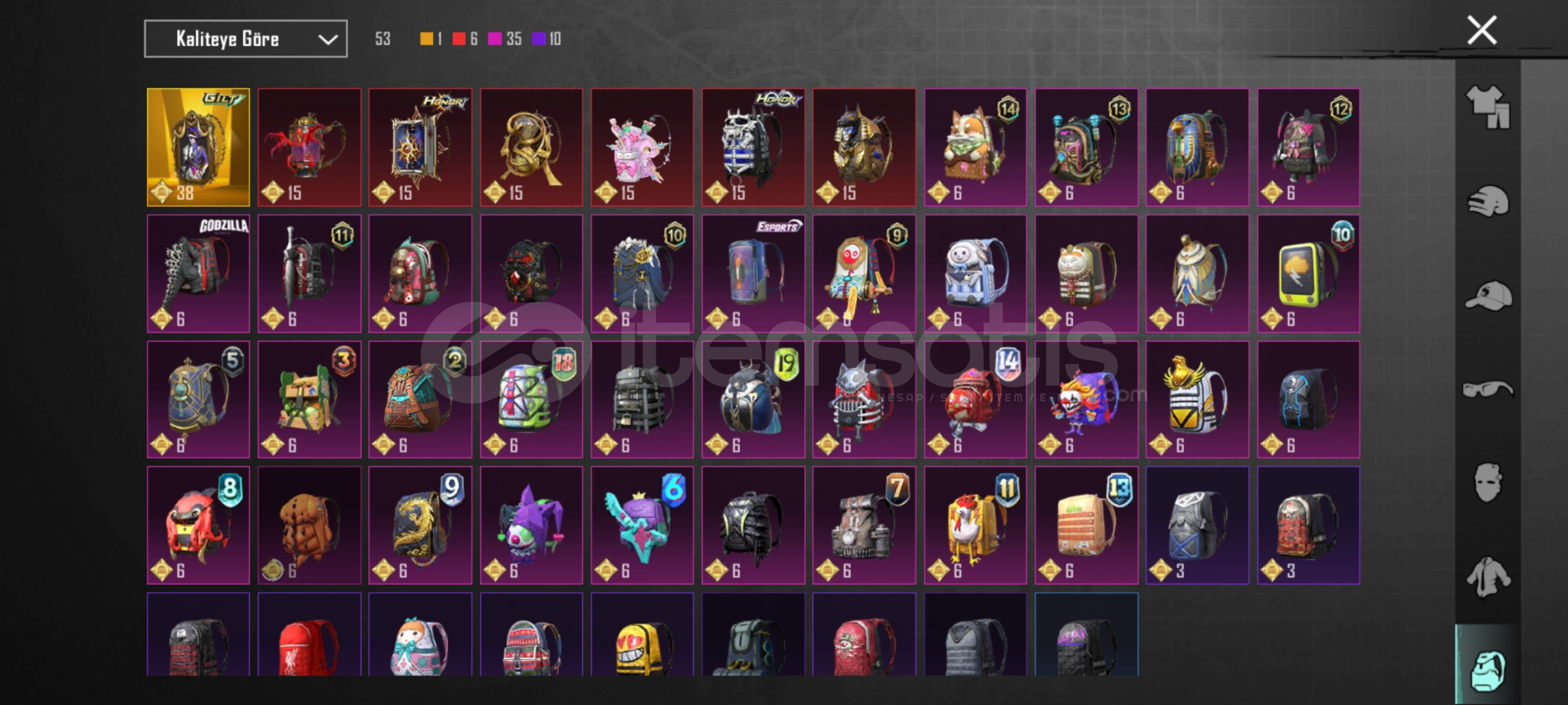Choose the Esports tagged backpack
The height and width of the screenshot is (705, 1568).
point(754,274)
